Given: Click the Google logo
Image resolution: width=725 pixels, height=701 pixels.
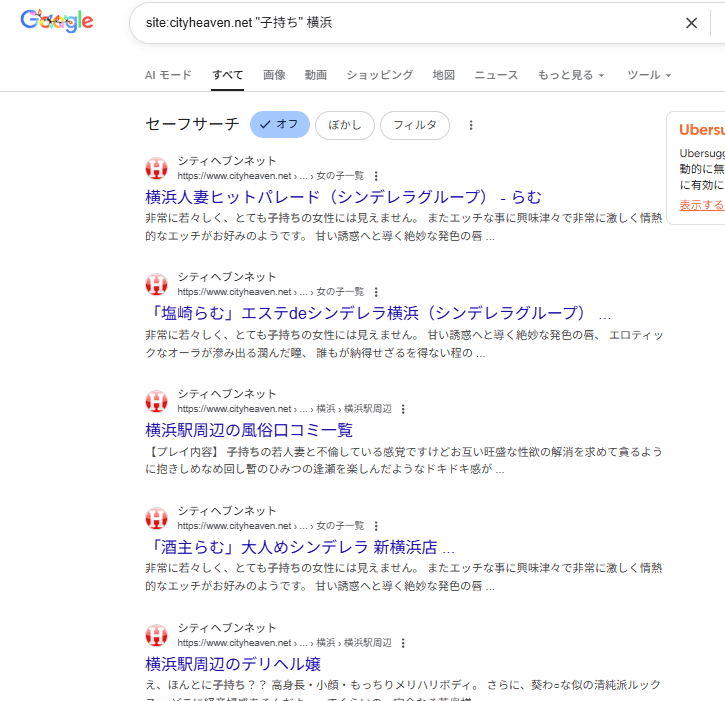Looking at the screenshot, I should 57,21.
